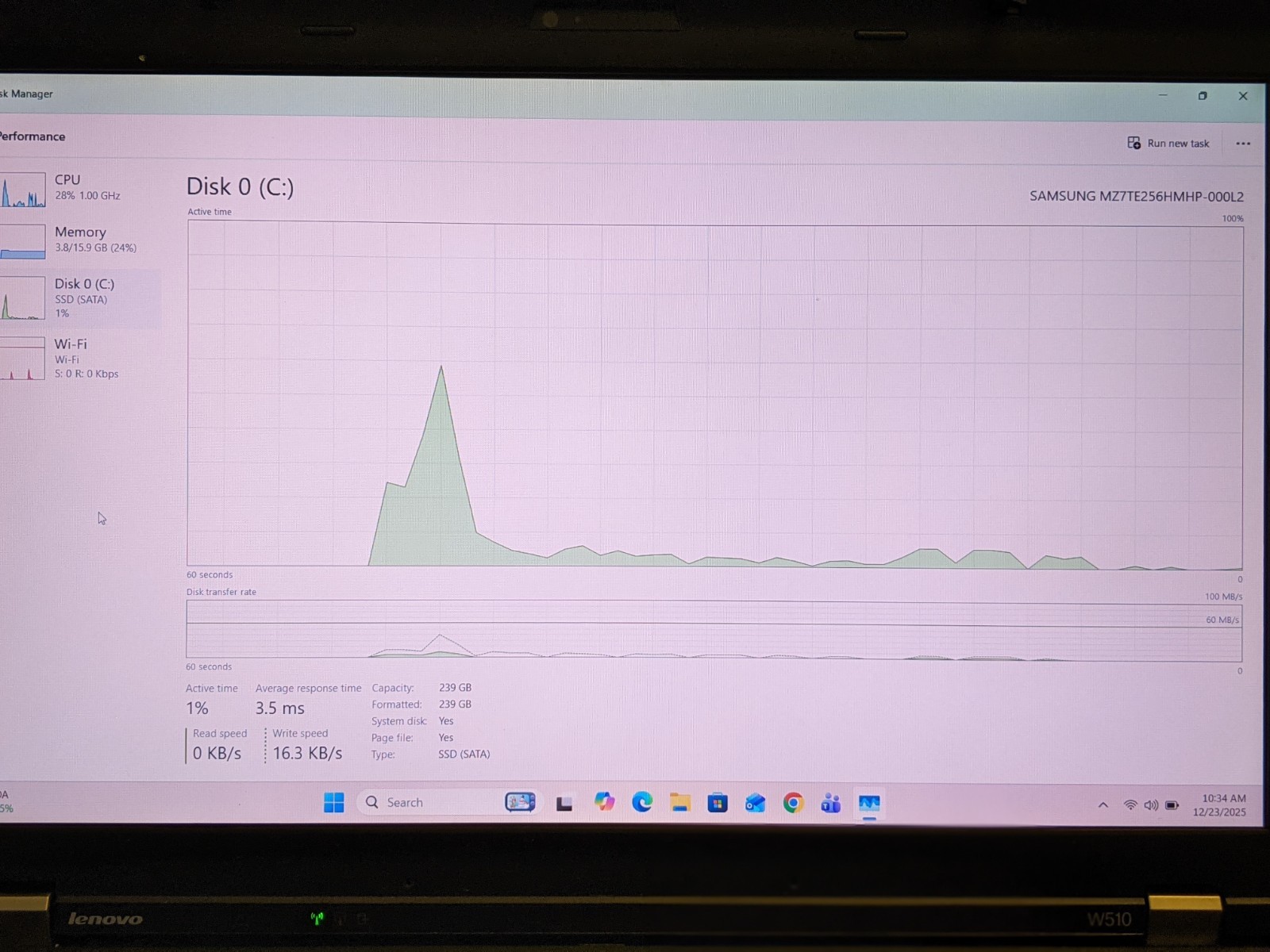
Task: Click the Memory usage mini graph thumbnail
Action: click(x=22, y=241)
